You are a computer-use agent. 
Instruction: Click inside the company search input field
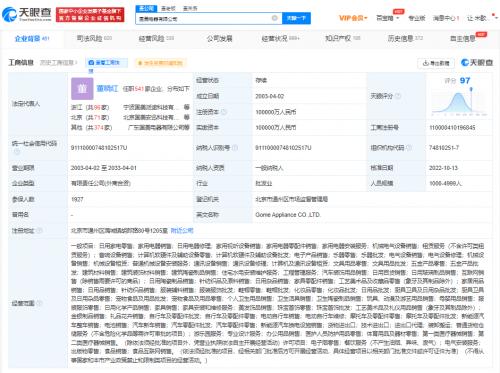point(203,18)
